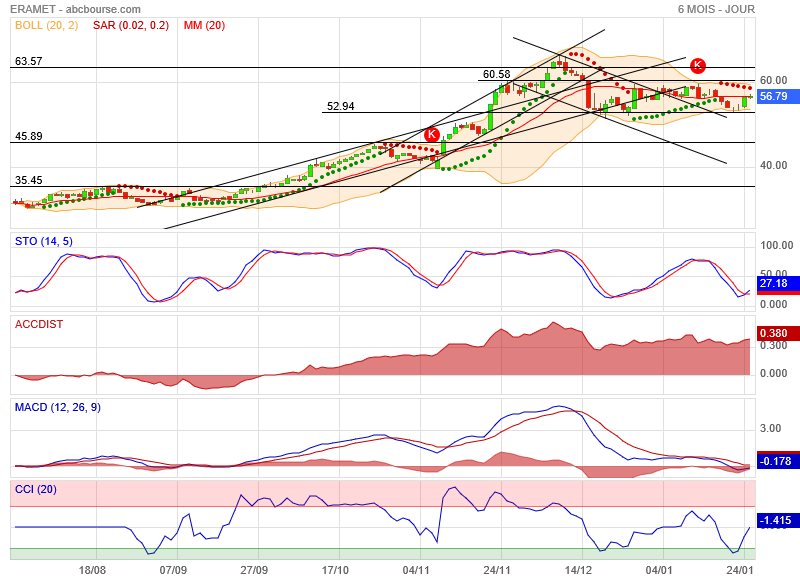This screenshot has width=800, height=580.
Task: Click the 63.57 resistance level label
Action: [x=29, y=61]
